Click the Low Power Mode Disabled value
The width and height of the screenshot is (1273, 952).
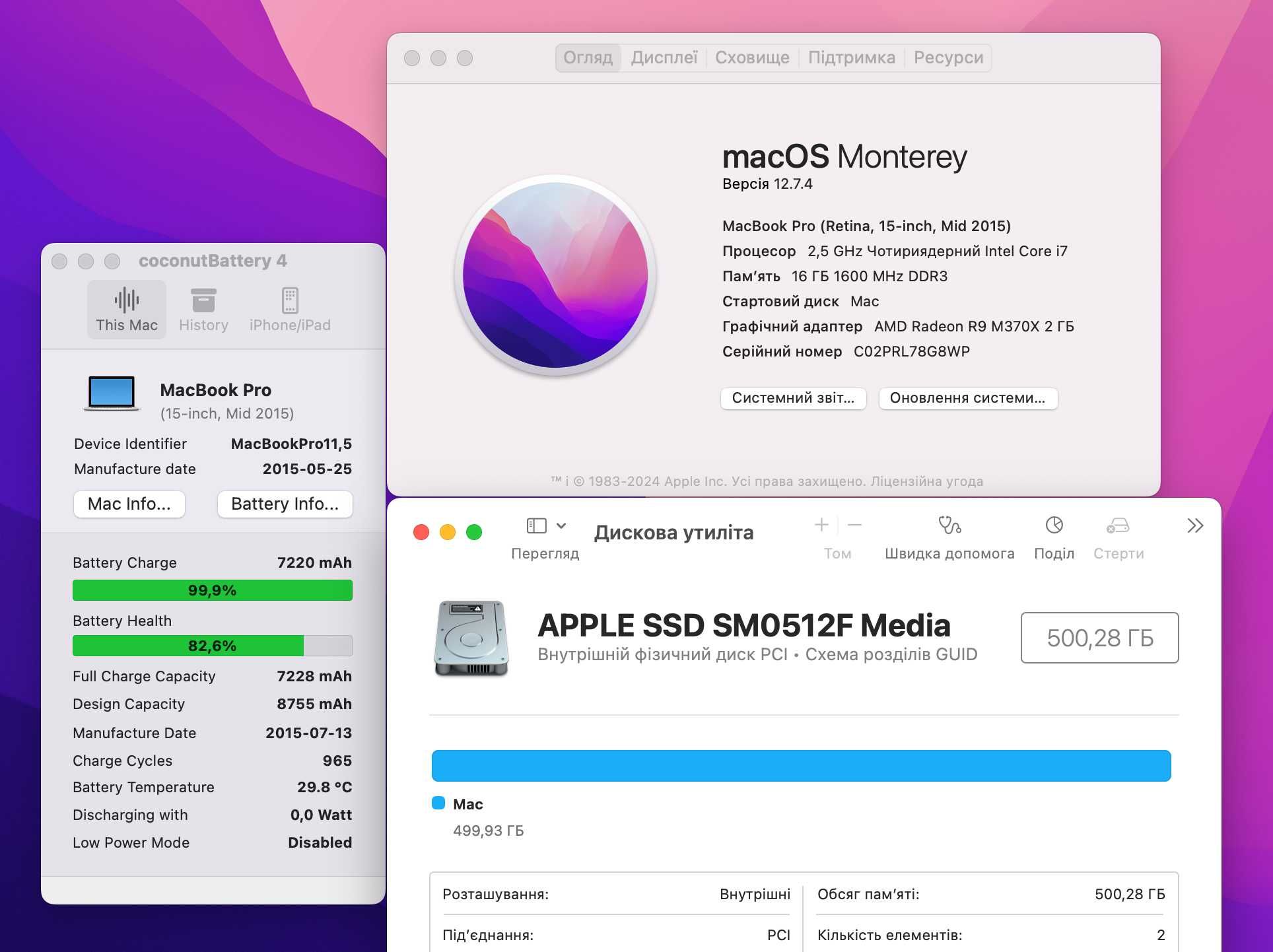pyautogui.click(x=320, y=842)
